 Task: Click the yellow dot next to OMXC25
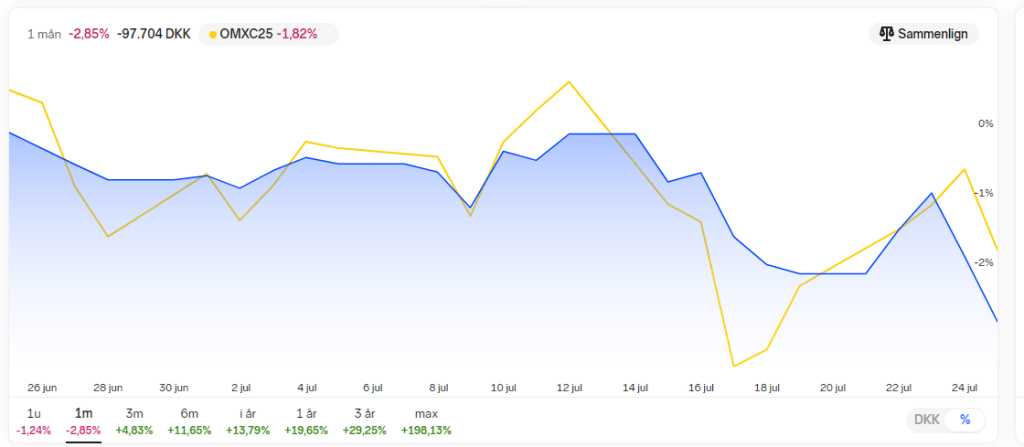pos(212,35)
